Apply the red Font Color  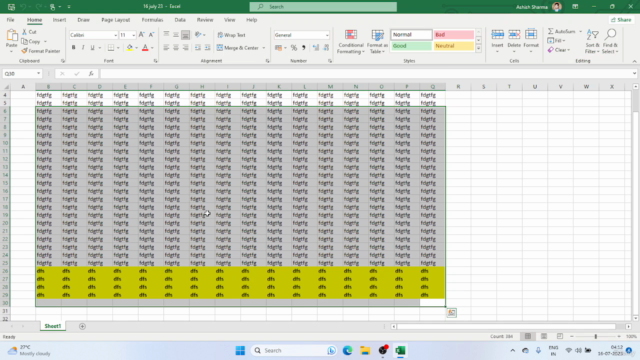click(x=145, y=48)
